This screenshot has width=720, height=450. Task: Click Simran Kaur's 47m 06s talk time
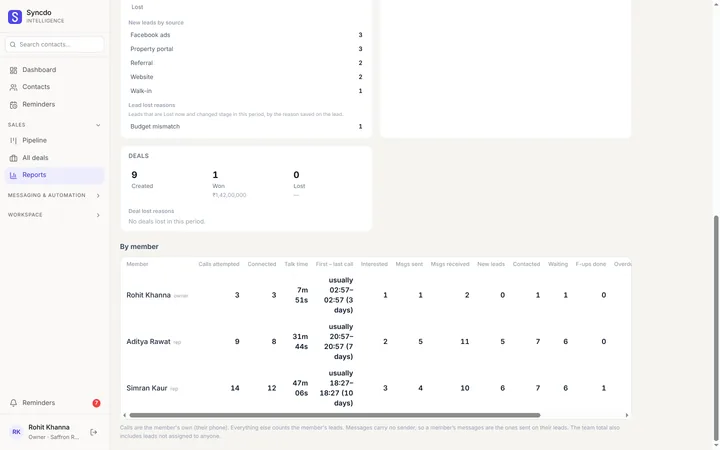click(301, 388)
